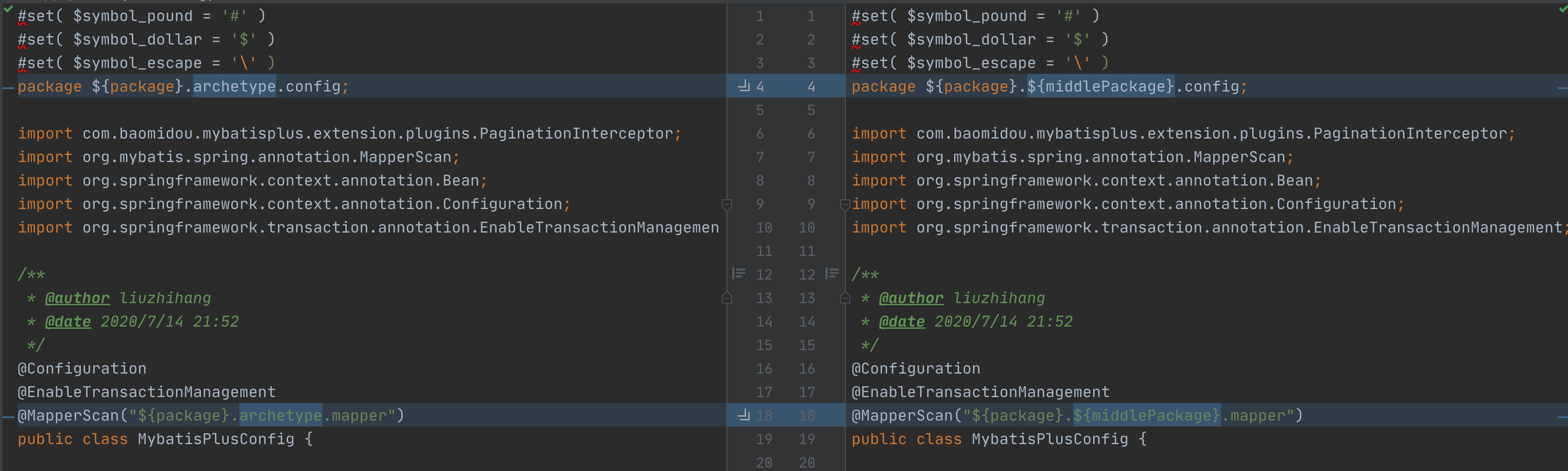Click left-edge change marker beside @MapperScan line
The image size is (1568, 471).
(8, 417)
